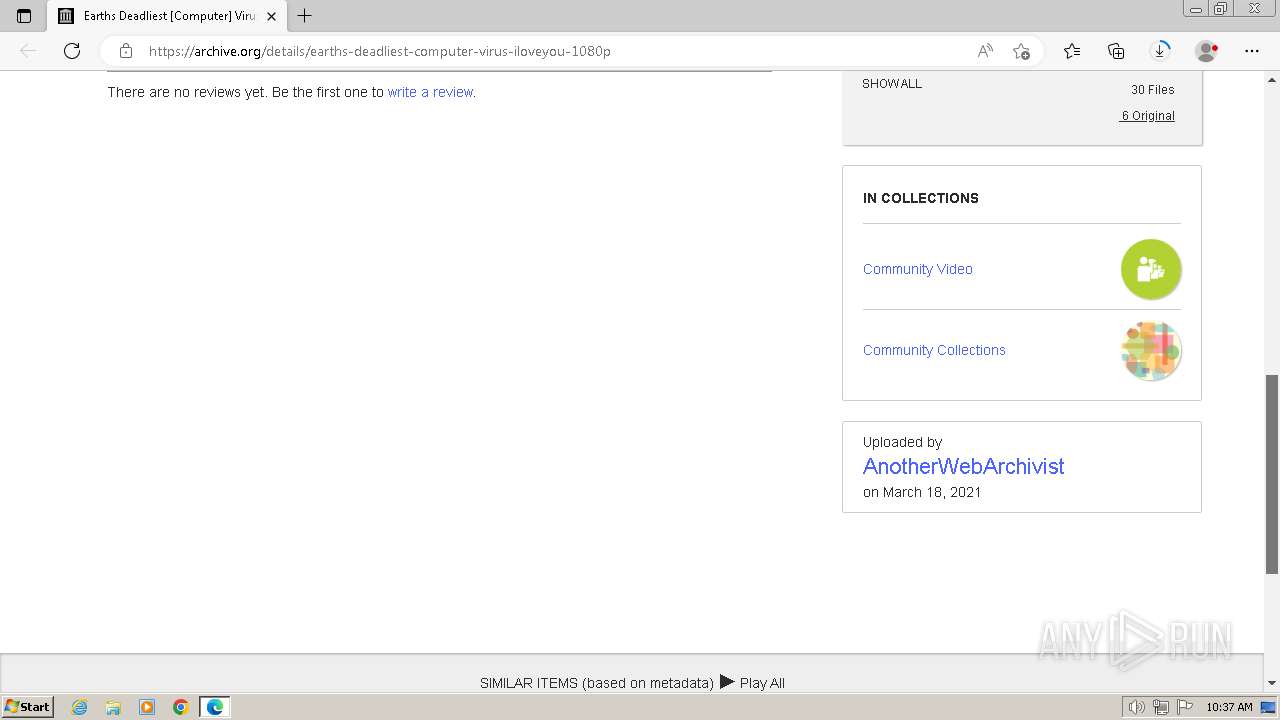Viewport: 1280px width, 720px height.
Task: Open the 6 Original files link
Action: coord(1147,116)
